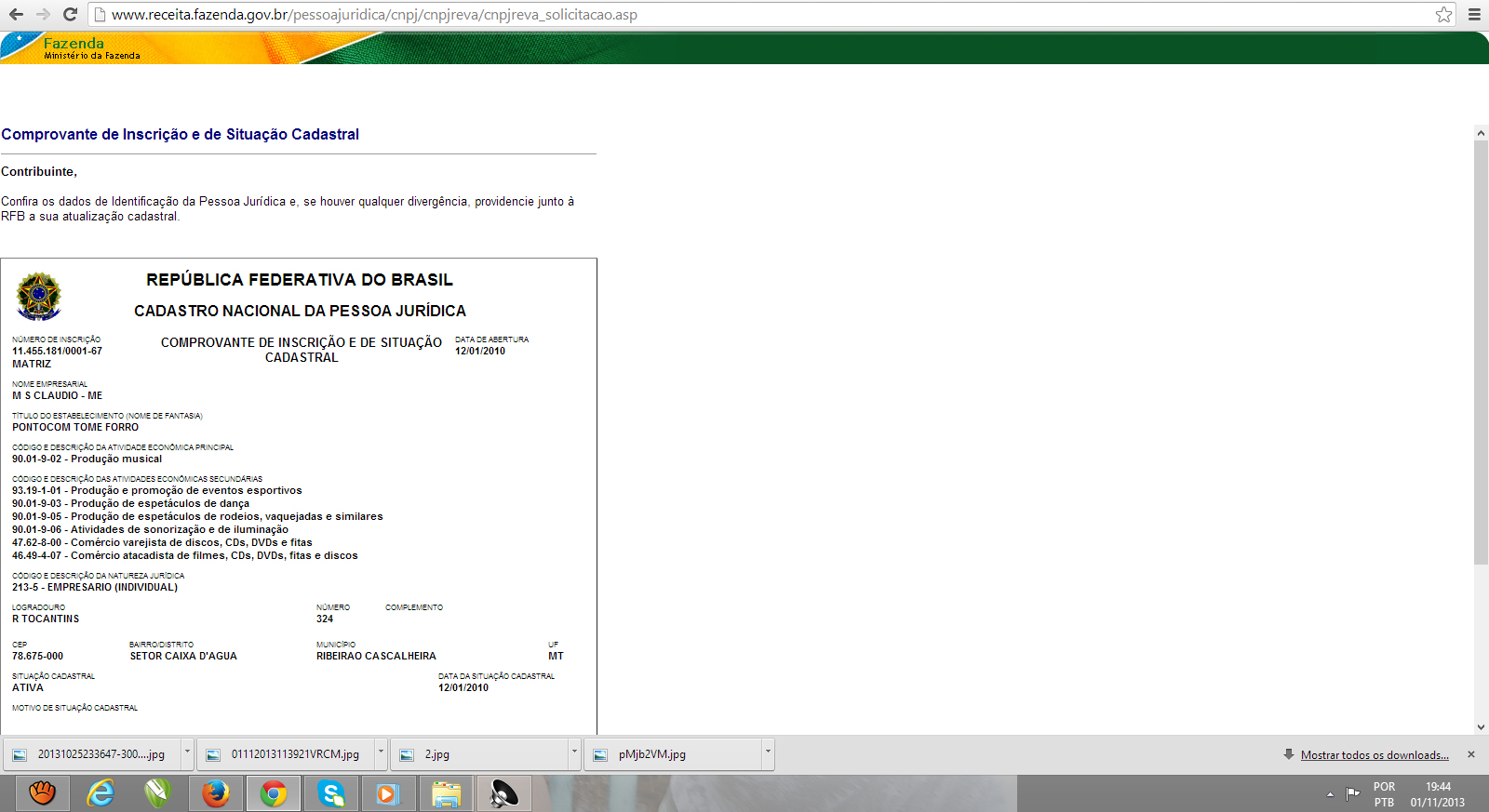1489x812 pixels.
Task: Open the downloaded 20131025233647-300 jpg file
Action: tap(93, 754)
